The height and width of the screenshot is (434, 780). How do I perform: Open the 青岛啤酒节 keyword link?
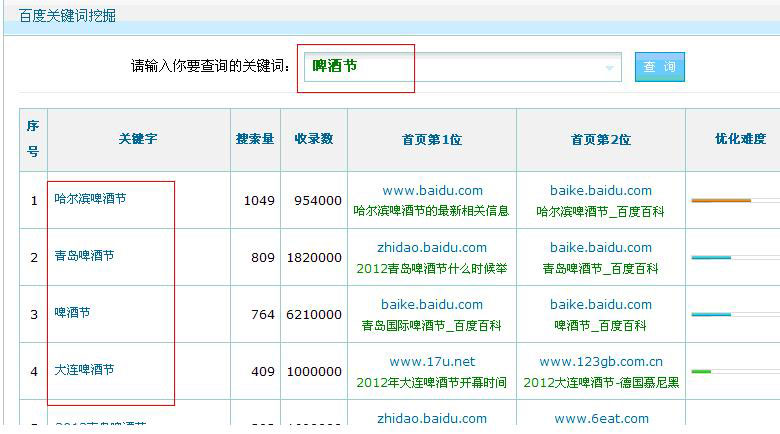click(84, 256)
